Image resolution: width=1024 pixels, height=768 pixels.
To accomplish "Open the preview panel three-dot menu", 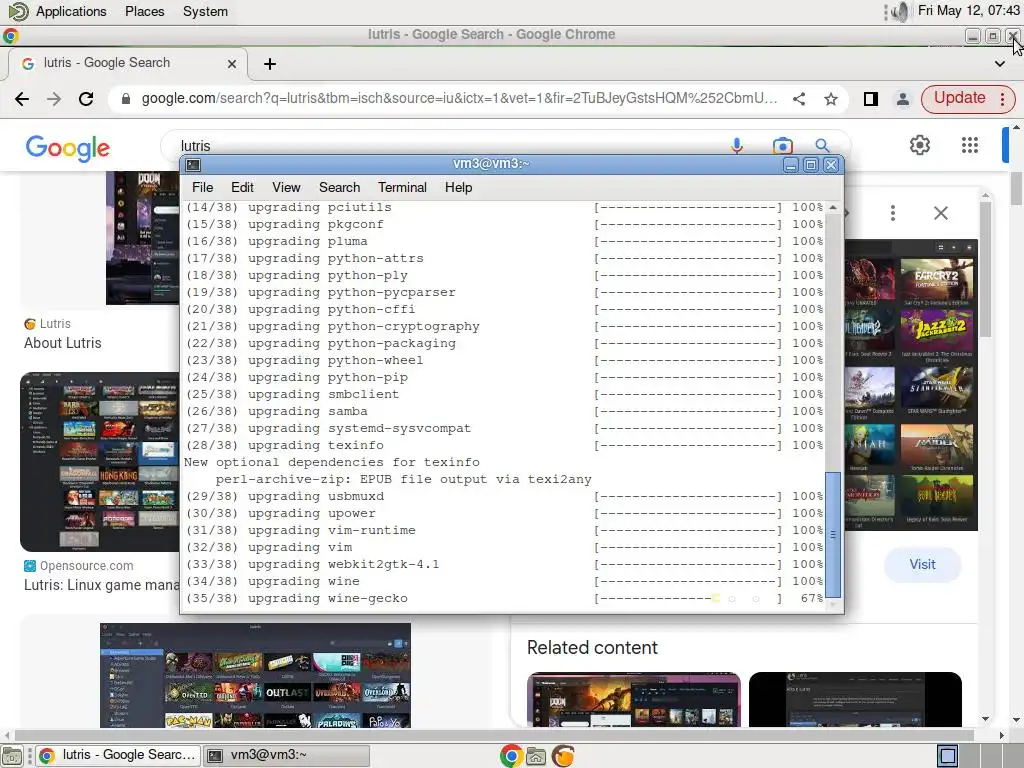I will tap(893, 213).
